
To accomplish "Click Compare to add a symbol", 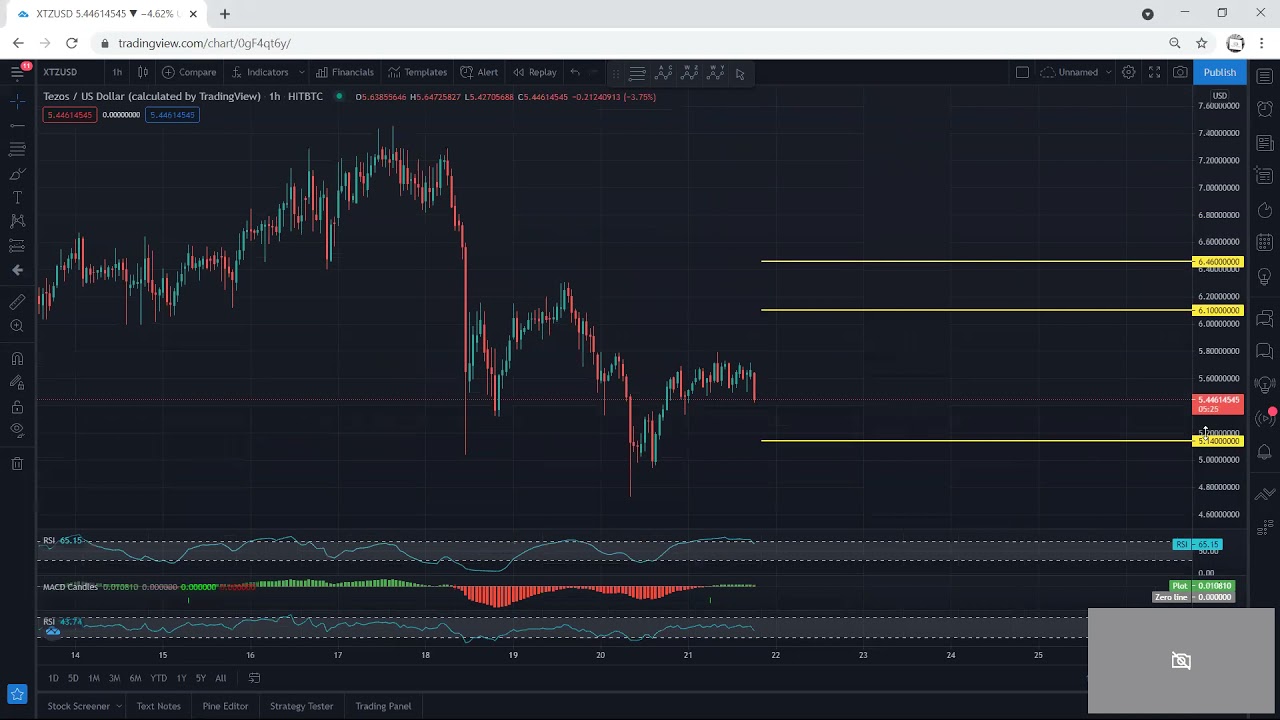I will (x=189, y=72).
